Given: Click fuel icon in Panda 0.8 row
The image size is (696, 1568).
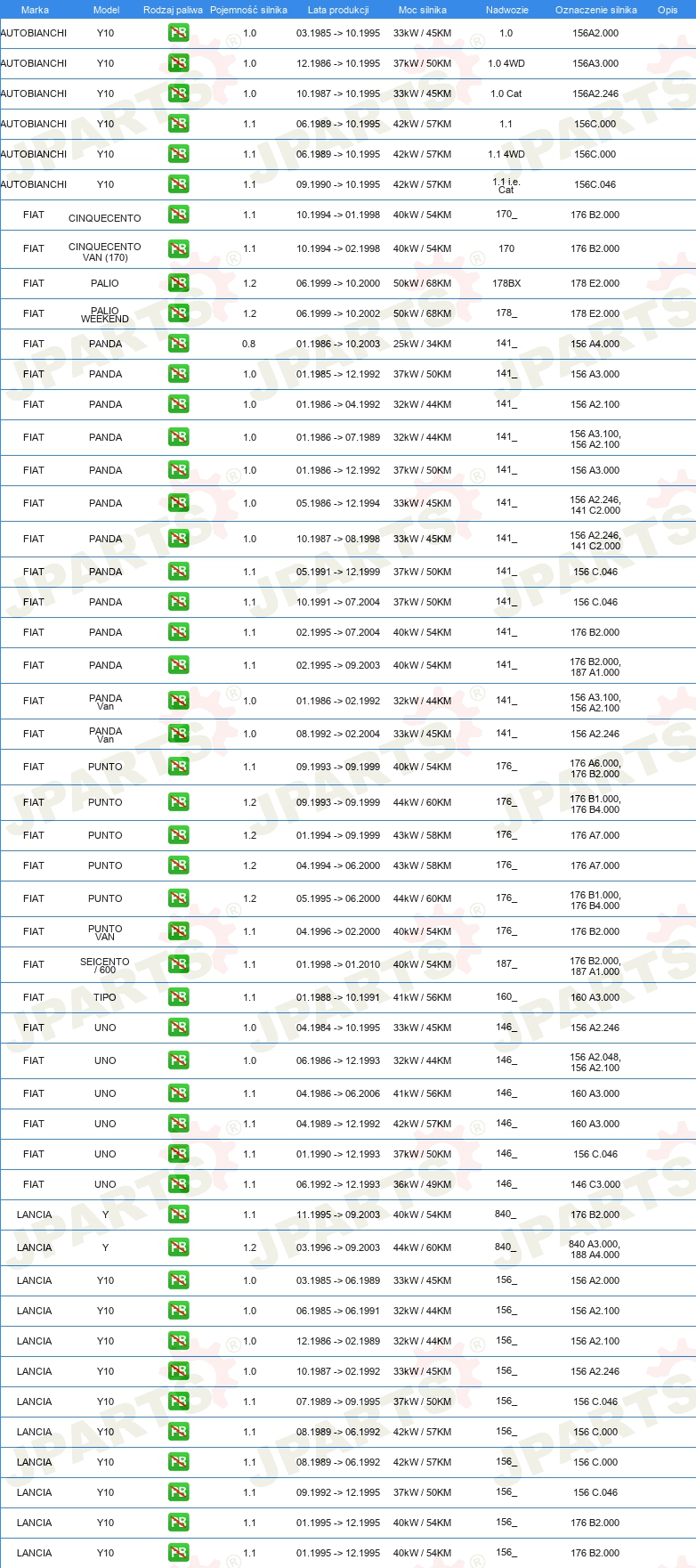Looking at the screenshot, I should coord(178,344).
